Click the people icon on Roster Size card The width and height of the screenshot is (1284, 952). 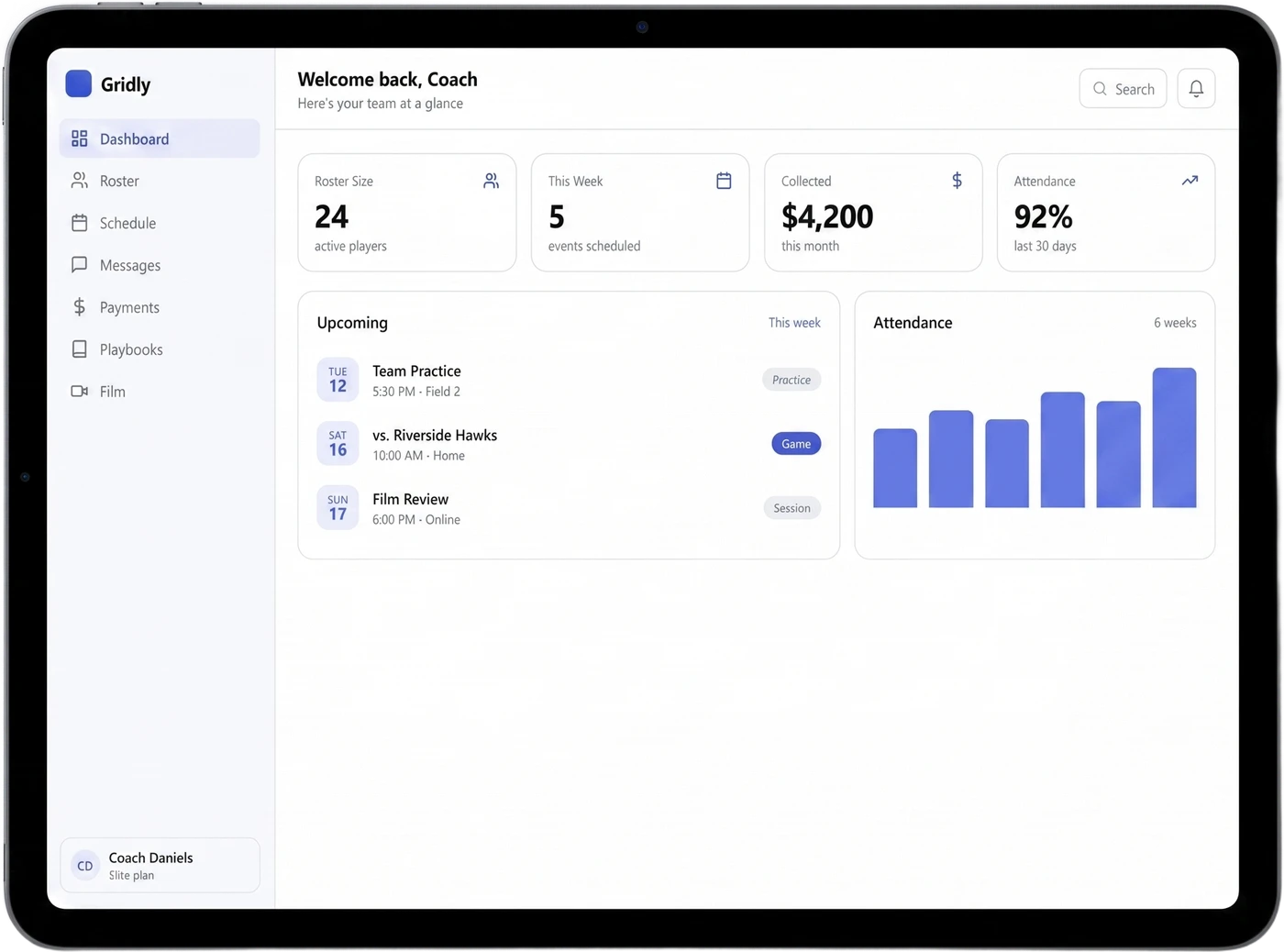[x=492, y=181]
